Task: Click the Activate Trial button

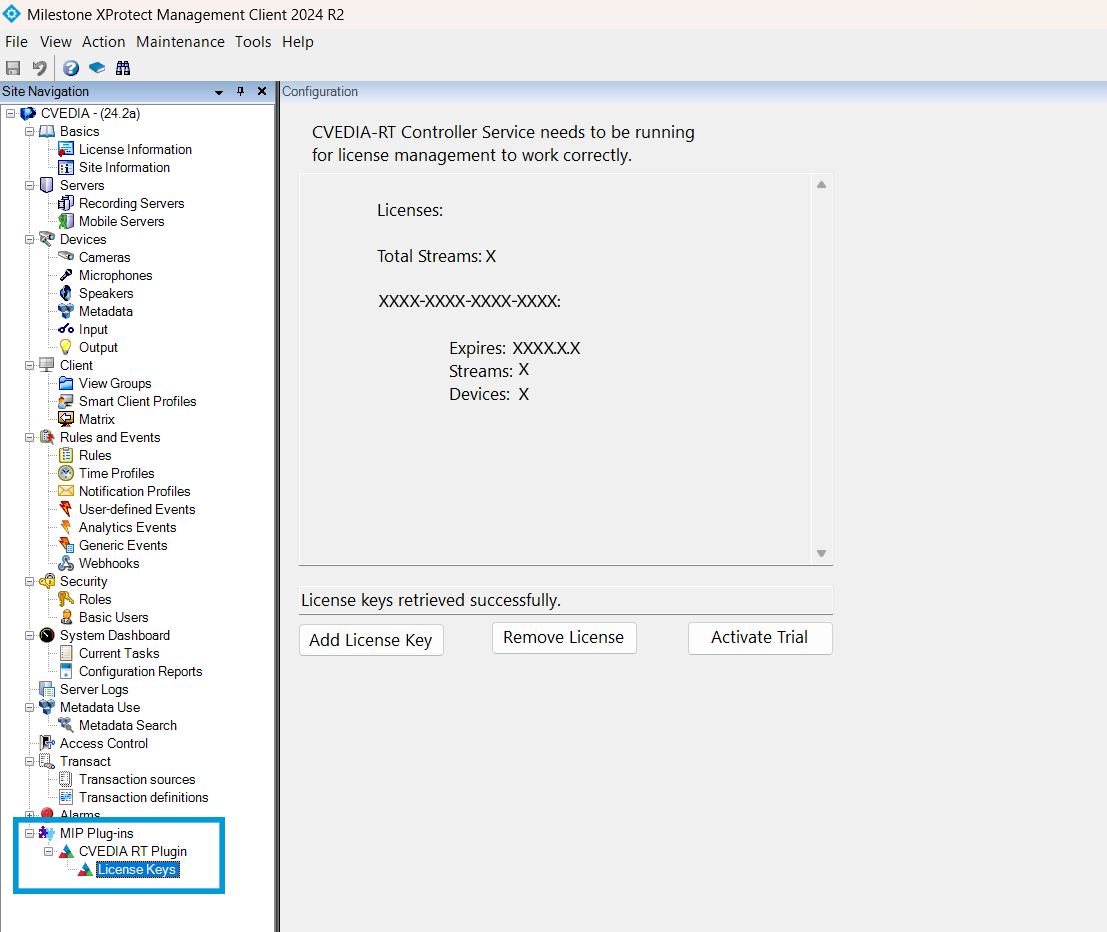Action: (760, 638)
